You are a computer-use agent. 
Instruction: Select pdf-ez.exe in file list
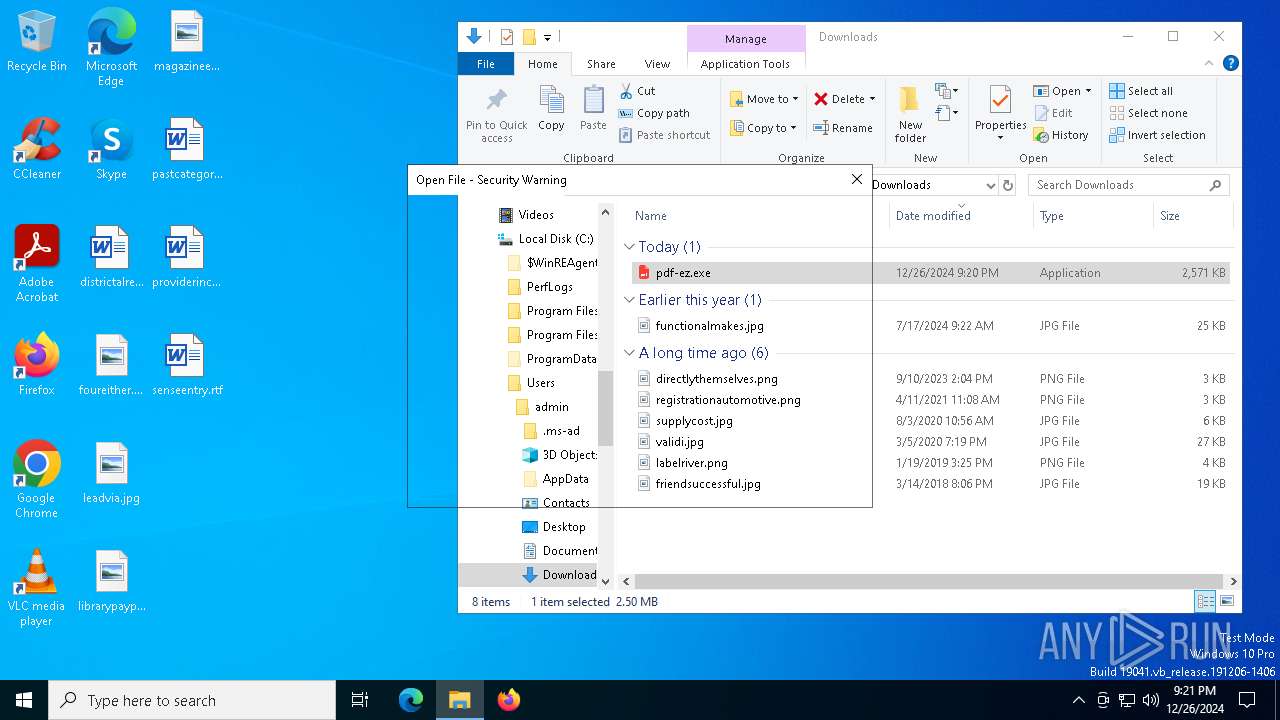tap(931, 273)
